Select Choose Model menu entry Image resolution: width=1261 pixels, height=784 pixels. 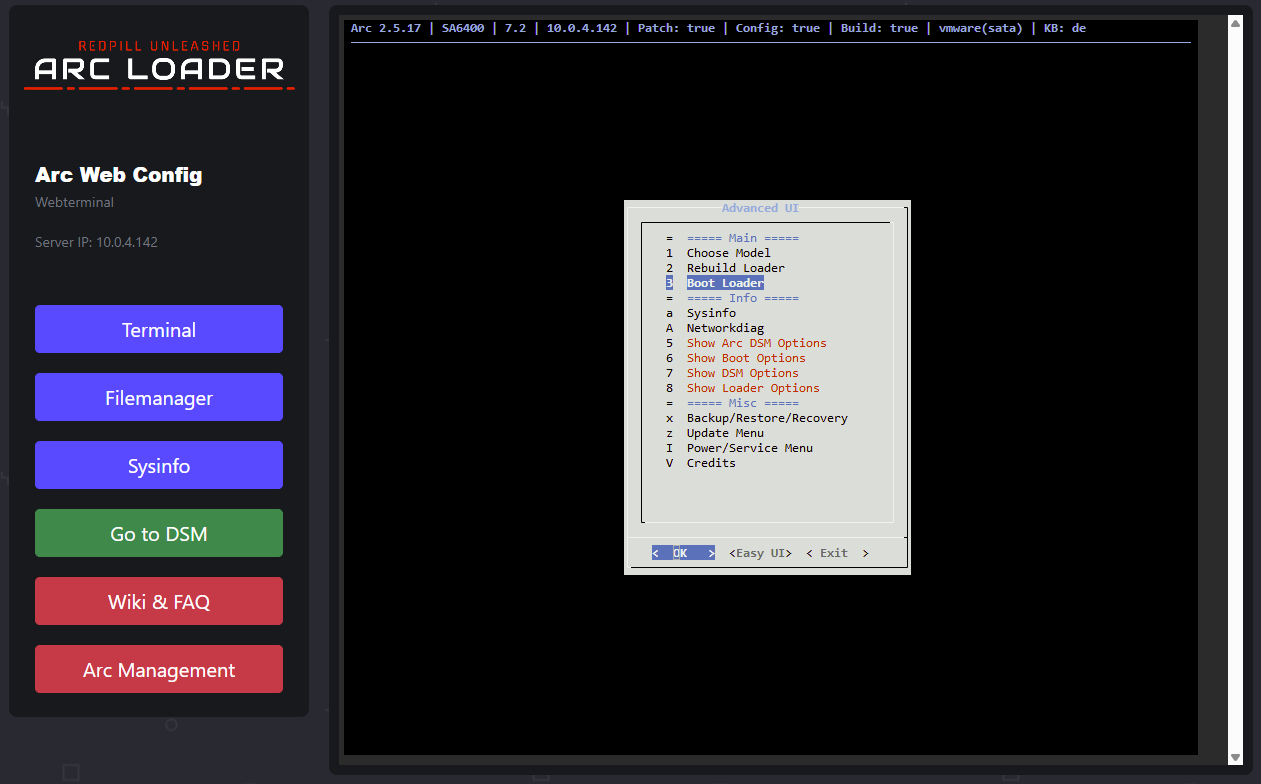pyautogui.click(x=728, y=253)
